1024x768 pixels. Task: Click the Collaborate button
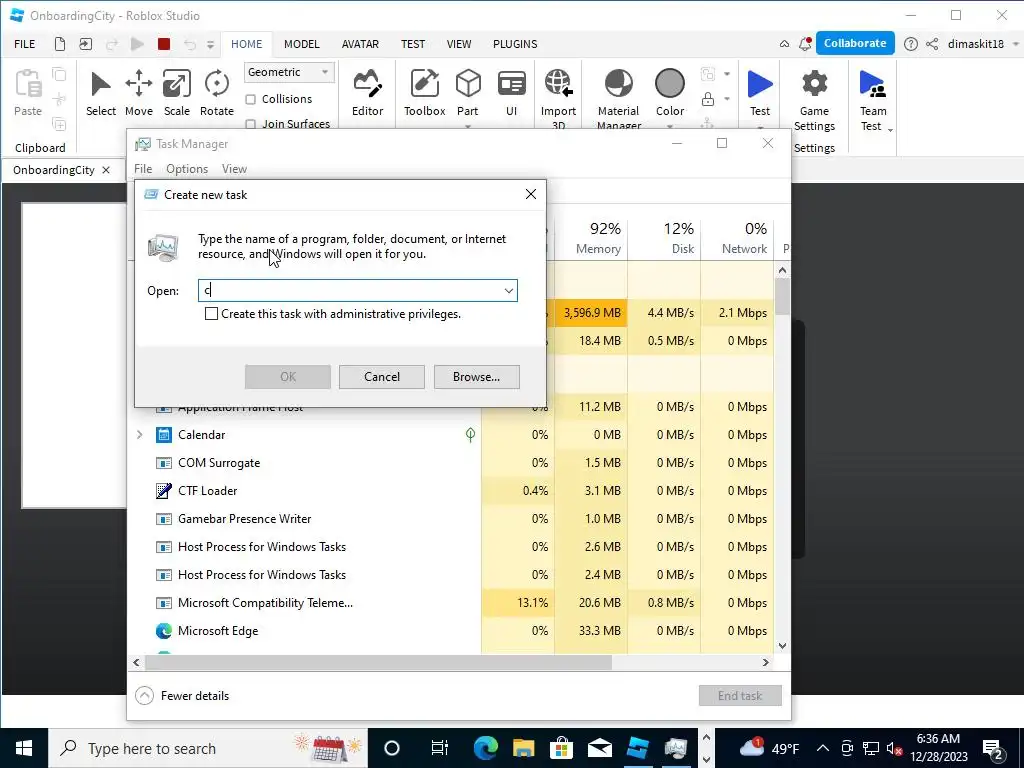click(x=855, y=43)
